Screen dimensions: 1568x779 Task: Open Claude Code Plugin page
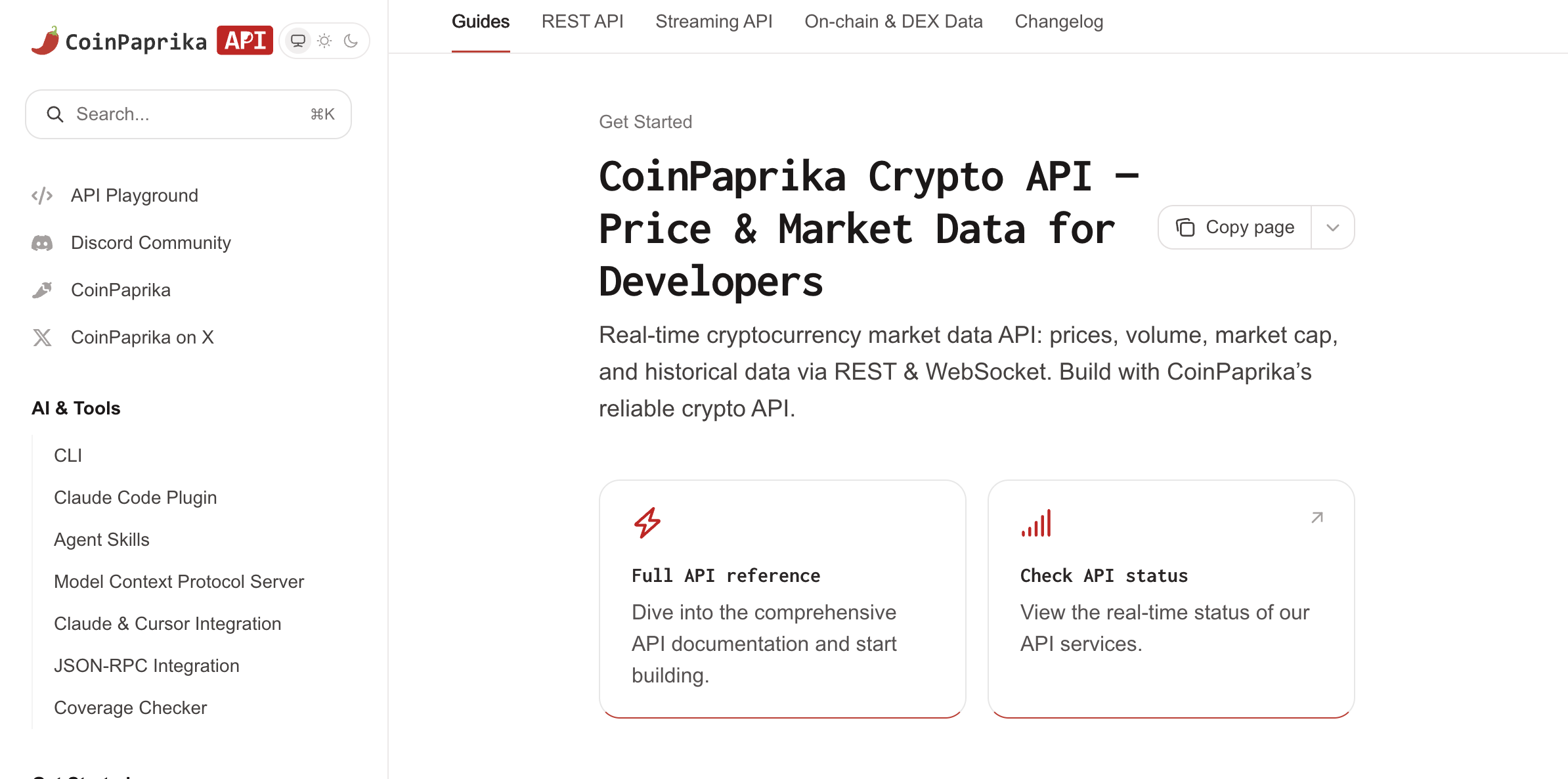(135, 498)
